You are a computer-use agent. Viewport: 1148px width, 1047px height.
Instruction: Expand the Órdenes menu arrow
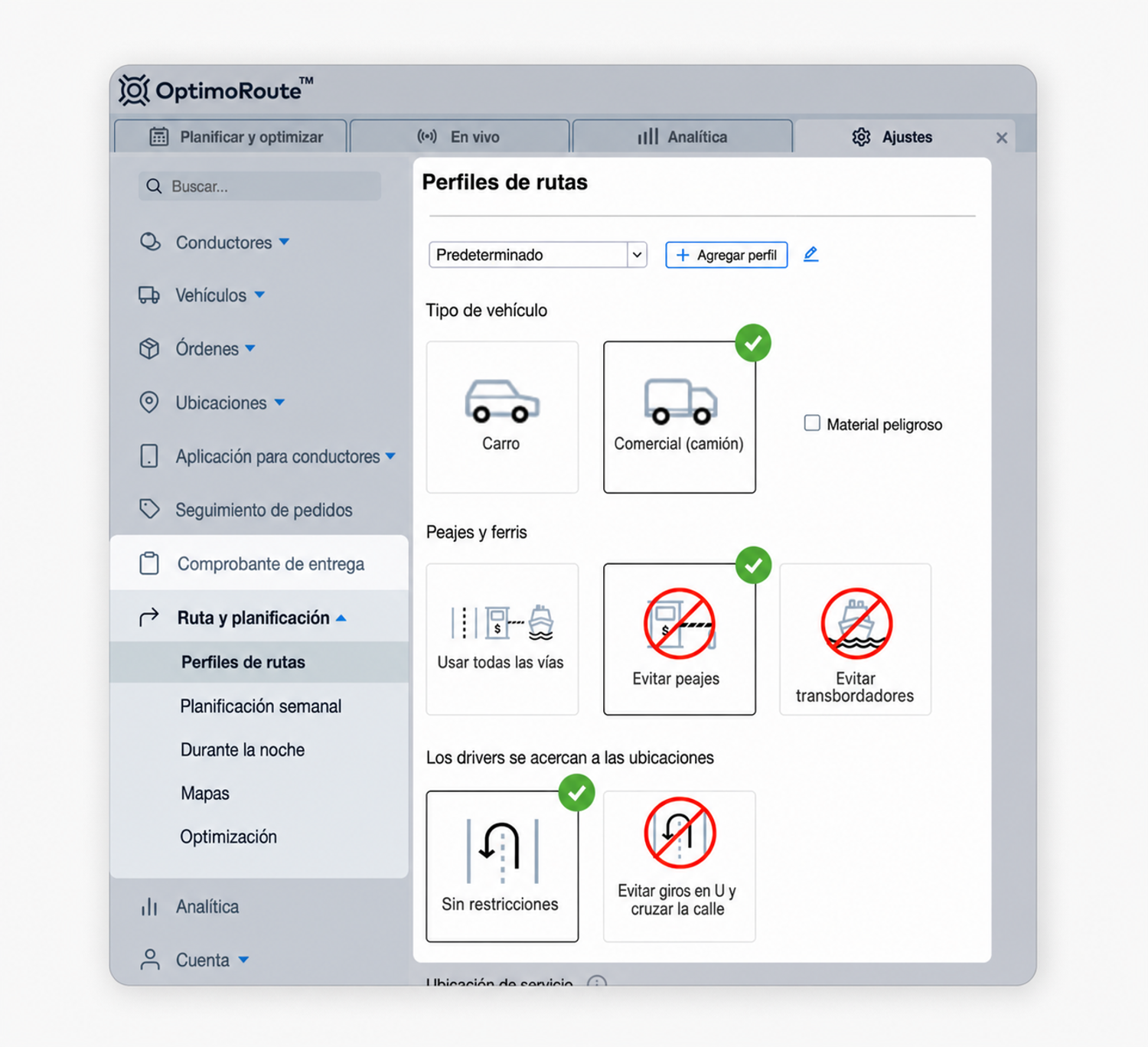point(250,348)
